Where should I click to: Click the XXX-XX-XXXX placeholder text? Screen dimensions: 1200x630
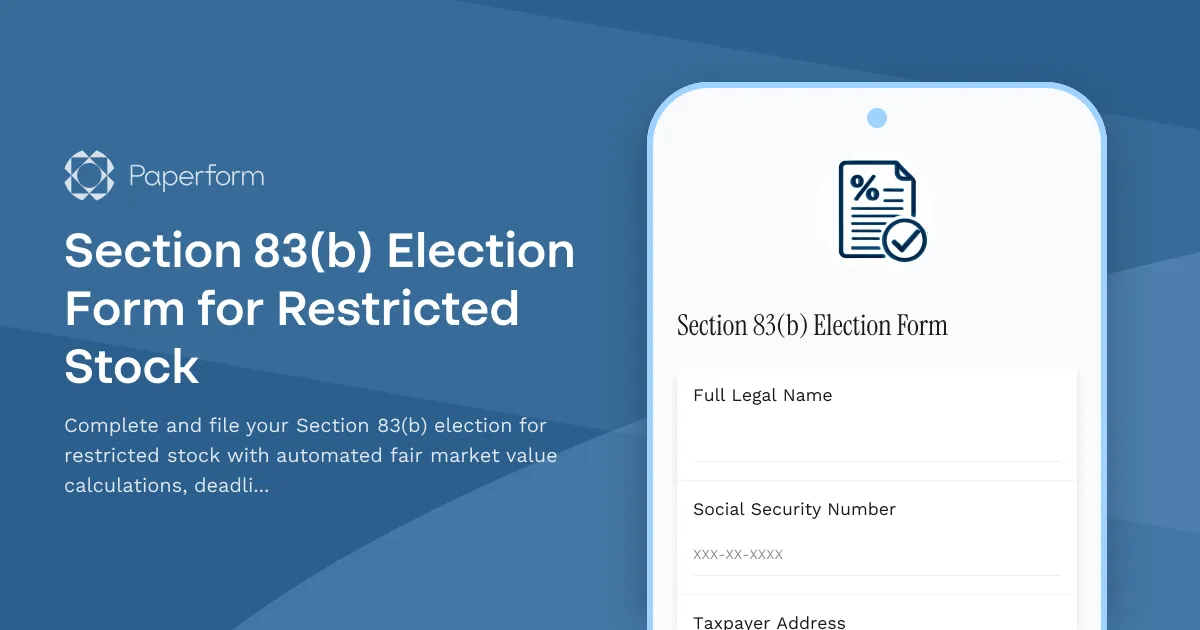738,554
